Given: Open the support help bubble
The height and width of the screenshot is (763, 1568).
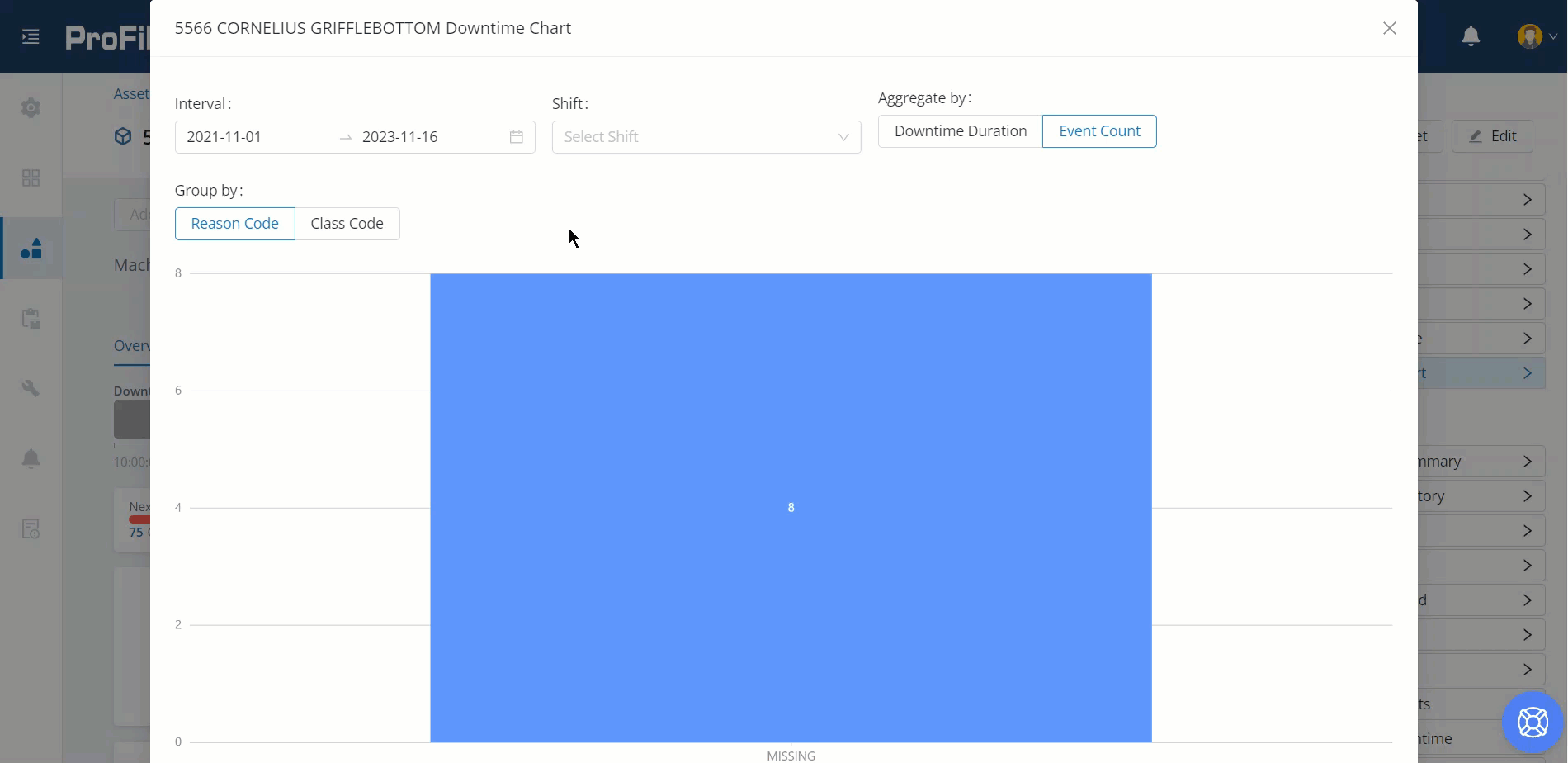Looking at the screenshot, I should pyautogui.click(x=1532, y=721).
